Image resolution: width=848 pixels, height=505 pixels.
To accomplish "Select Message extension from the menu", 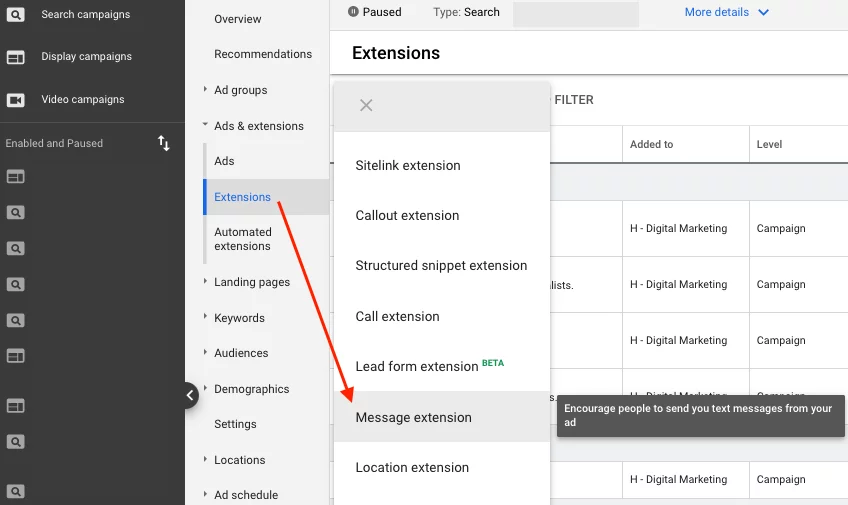I will (413, 418).
